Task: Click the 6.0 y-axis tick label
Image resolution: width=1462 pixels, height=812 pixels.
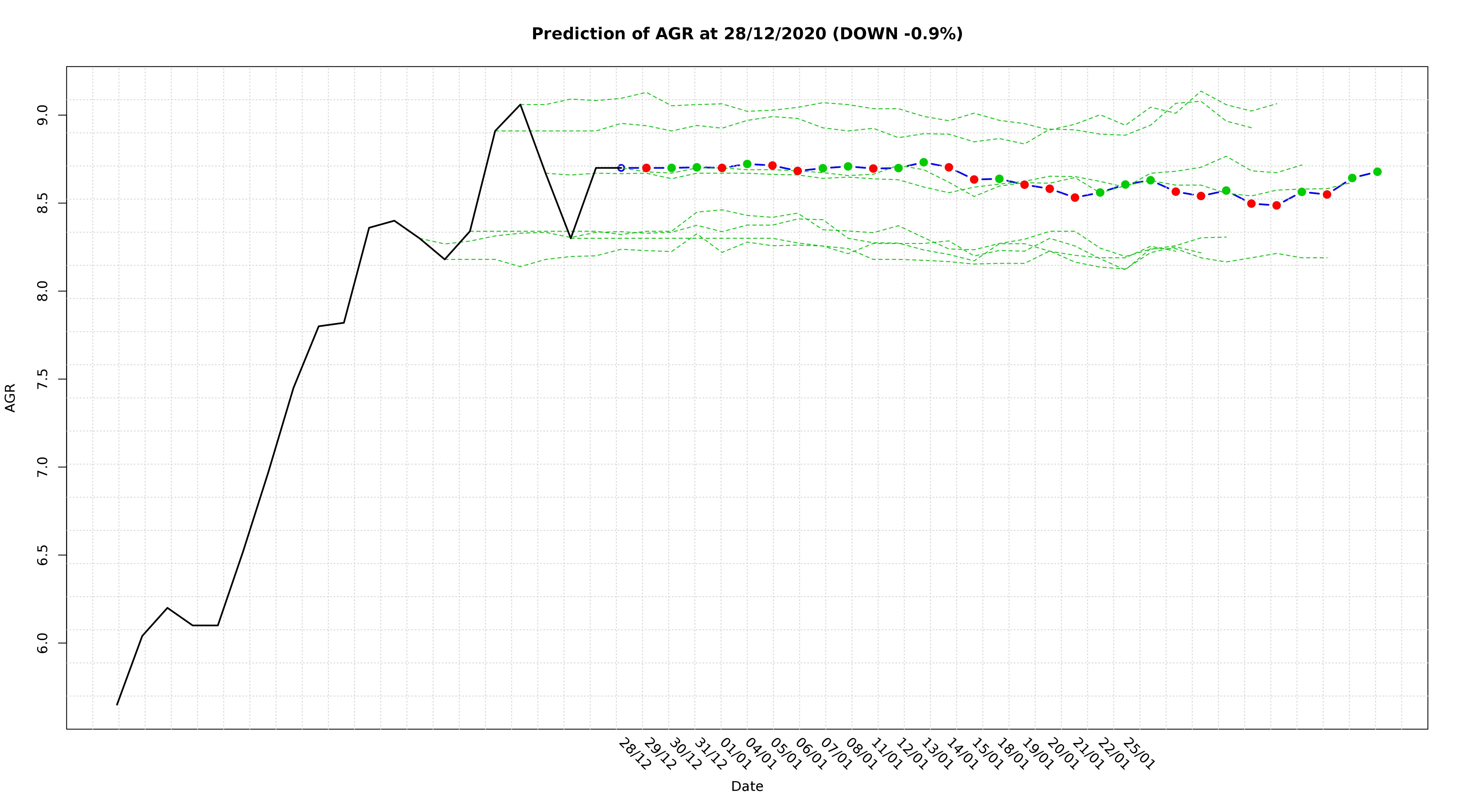Action: 43,643
